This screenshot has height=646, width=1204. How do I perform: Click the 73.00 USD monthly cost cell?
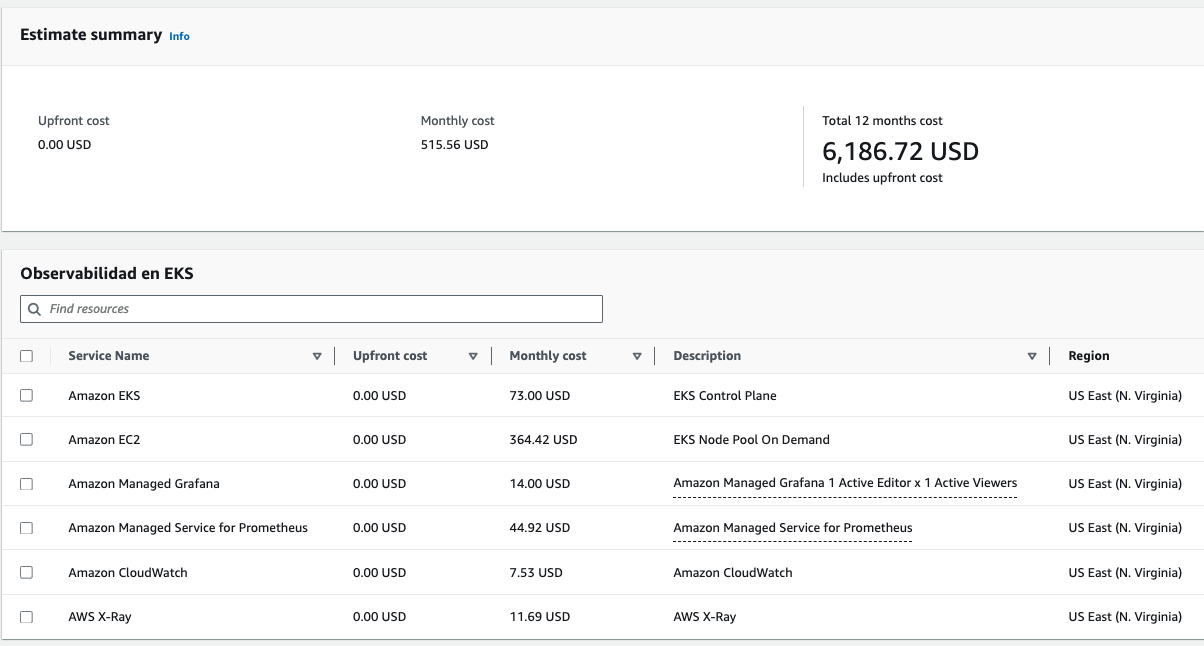point(540,396)
